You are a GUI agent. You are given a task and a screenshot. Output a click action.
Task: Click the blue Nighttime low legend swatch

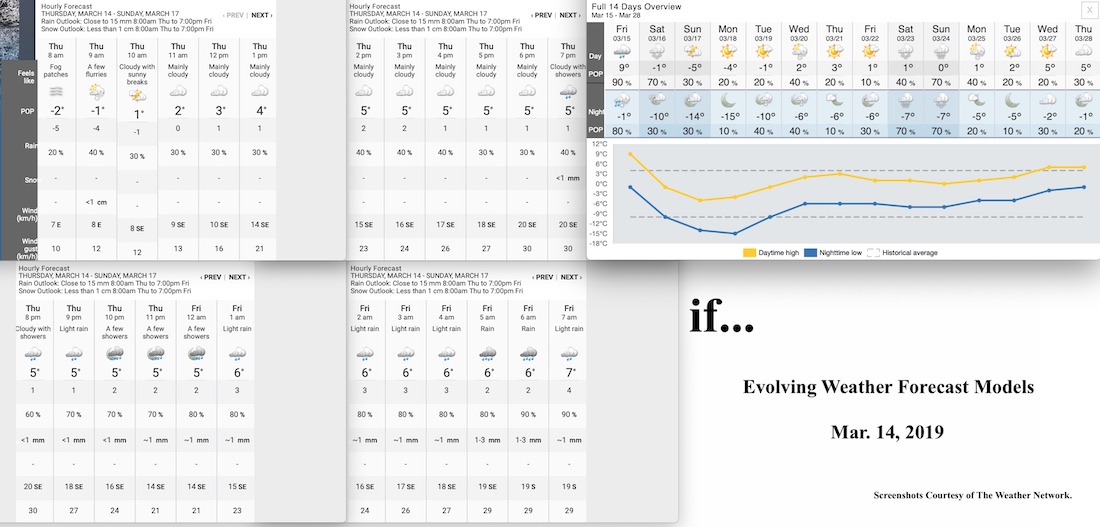click(811, 253)
